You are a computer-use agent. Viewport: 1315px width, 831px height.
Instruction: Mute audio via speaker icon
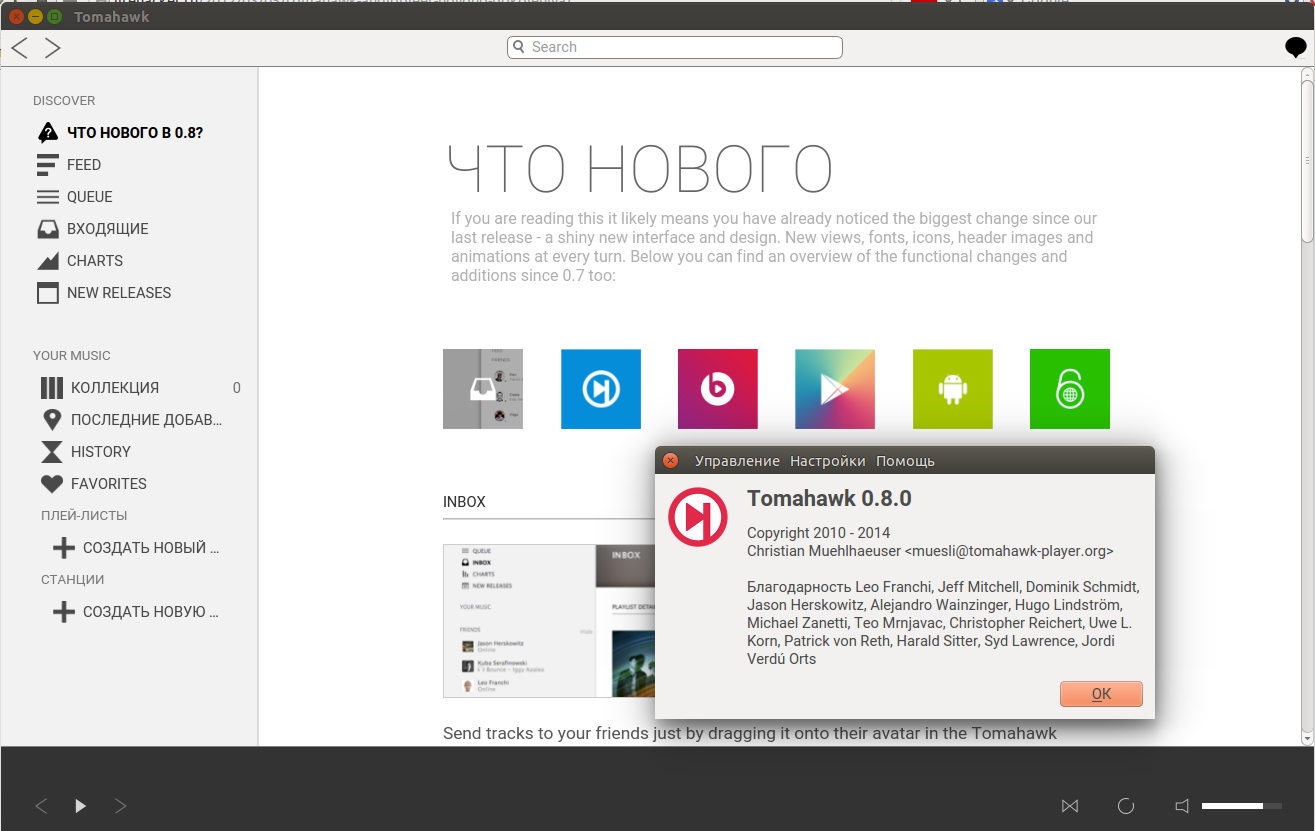coord(1182,806)
